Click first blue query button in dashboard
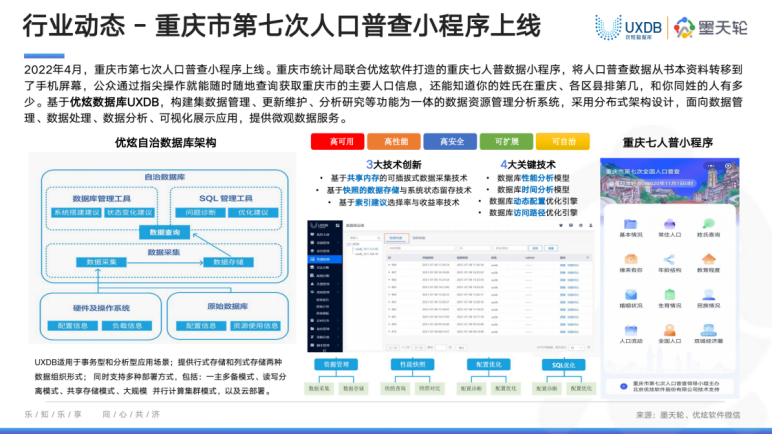 click(x=535, y=248)
